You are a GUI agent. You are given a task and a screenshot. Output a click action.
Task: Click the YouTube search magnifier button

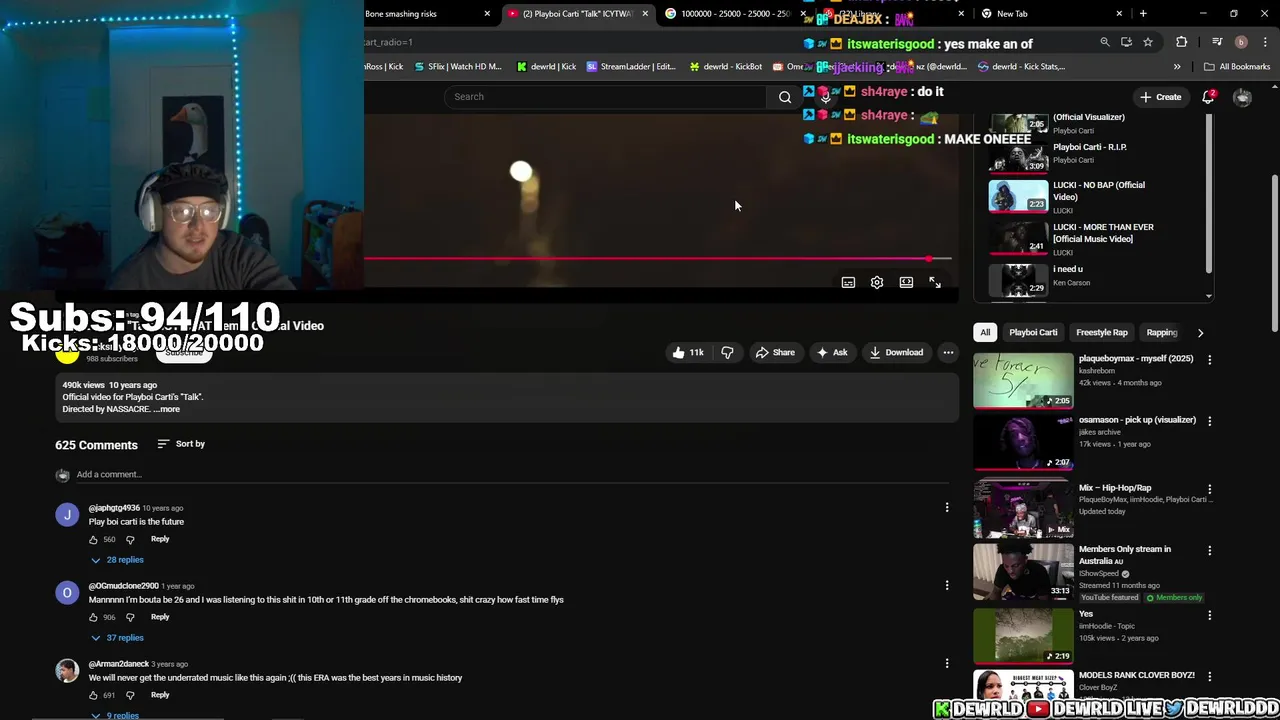(785, 97)
